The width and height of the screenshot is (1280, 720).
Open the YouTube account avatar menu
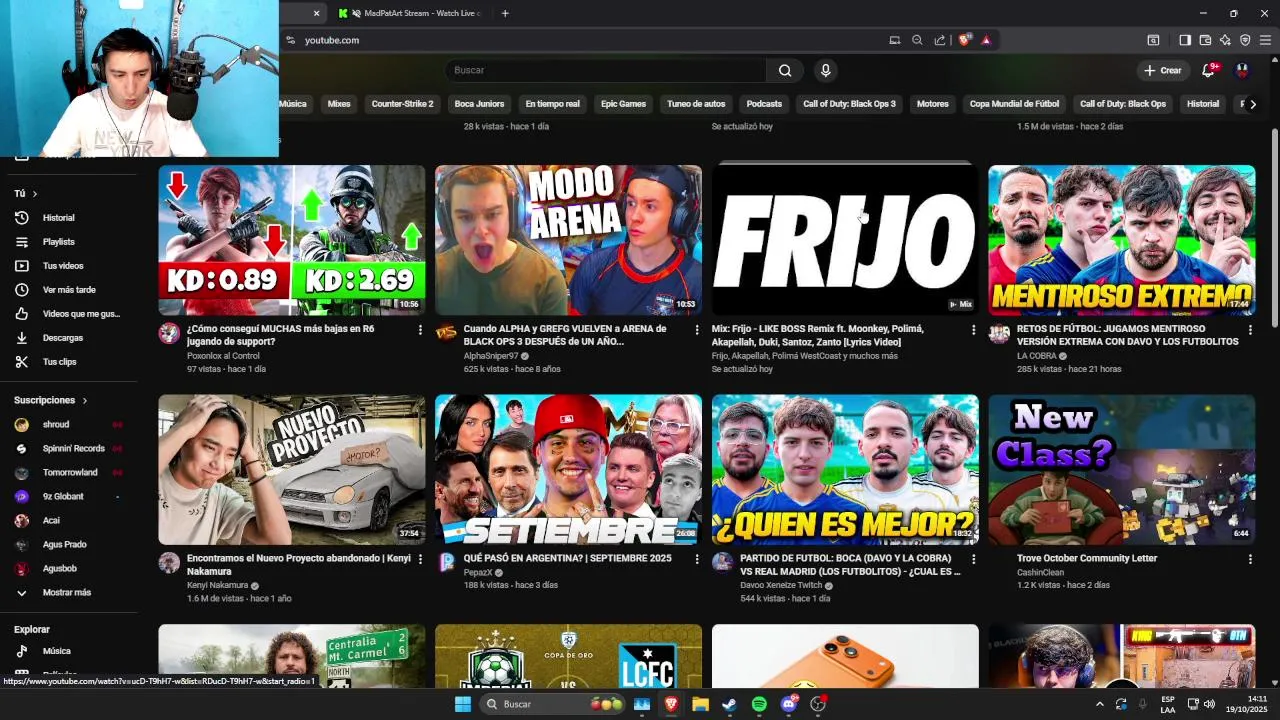pos(1242,70)
